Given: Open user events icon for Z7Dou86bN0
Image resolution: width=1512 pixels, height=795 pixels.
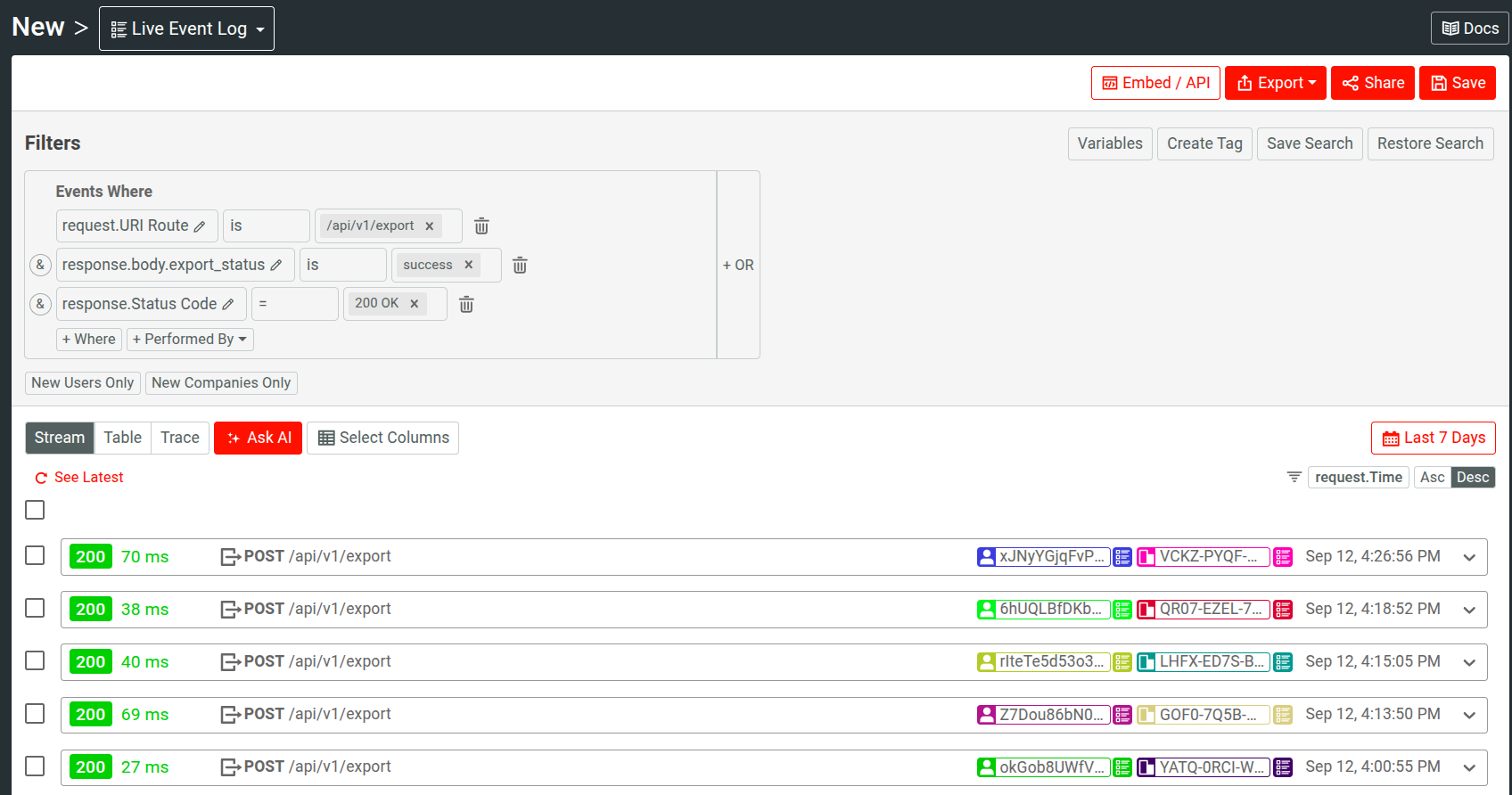Looking at the screenshot, I should (x=1122, y=715).
